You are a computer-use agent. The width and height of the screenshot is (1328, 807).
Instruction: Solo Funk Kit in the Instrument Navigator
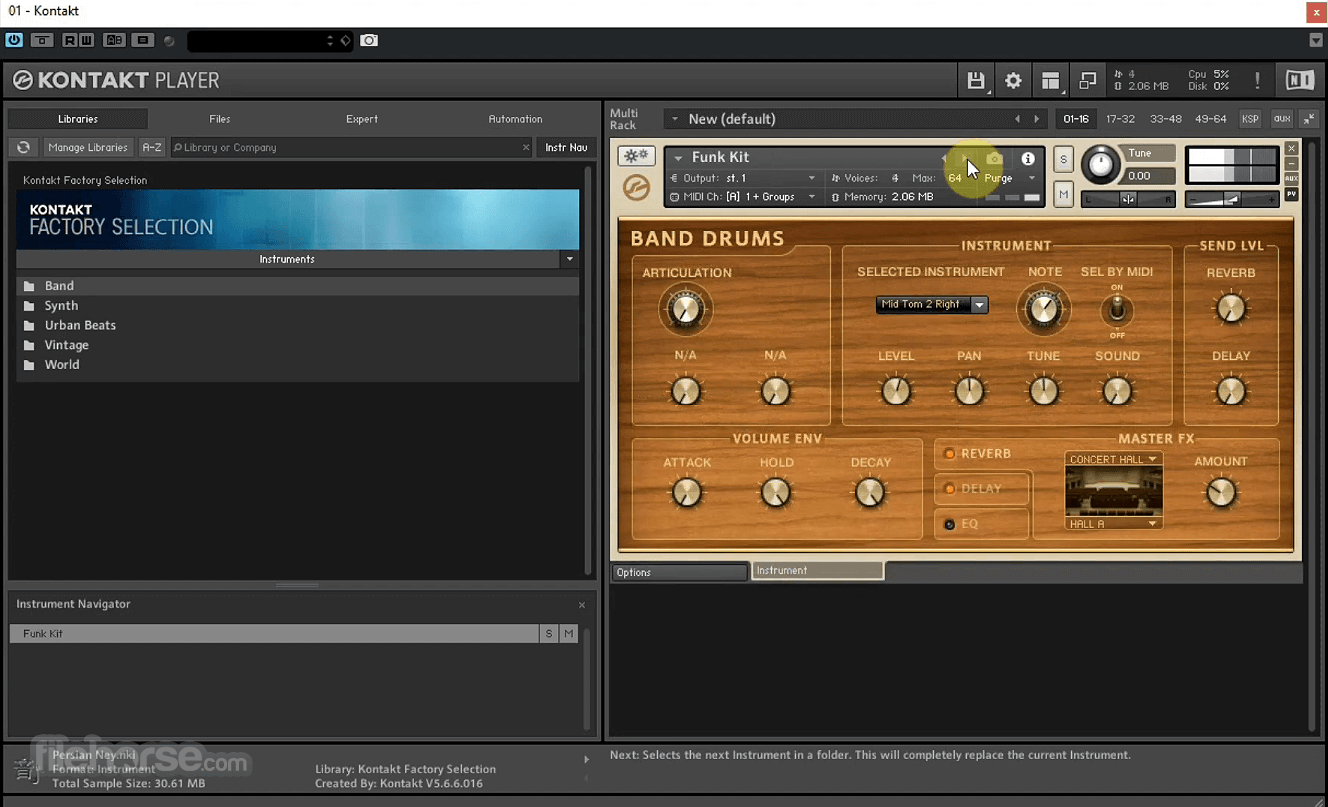[549, 634]
